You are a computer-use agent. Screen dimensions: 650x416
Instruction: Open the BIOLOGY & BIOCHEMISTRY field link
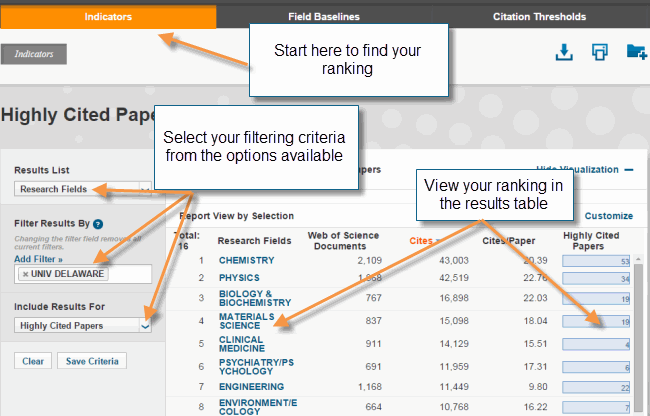pyautogui.click(x=255, y=298)
